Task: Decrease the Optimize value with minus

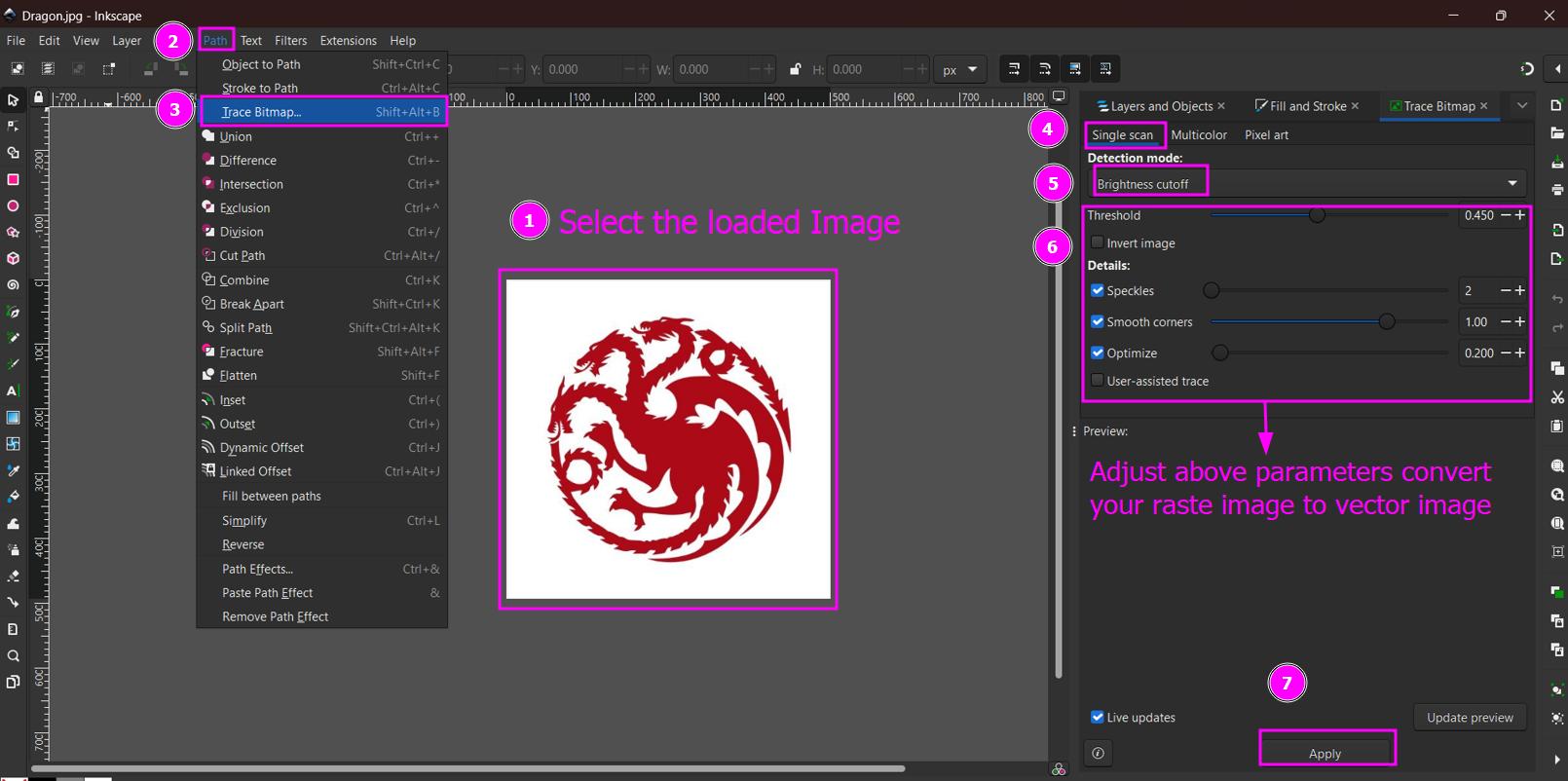Action: pyautogui.click(x=1506, y=353)
